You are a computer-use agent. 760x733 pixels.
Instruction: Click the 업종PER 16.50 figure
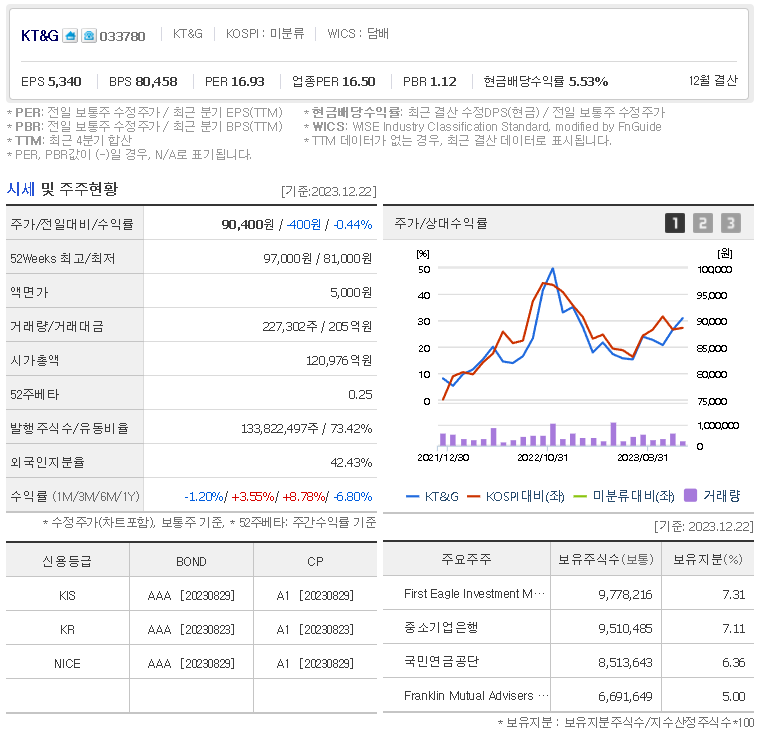[x=333, y=81]
